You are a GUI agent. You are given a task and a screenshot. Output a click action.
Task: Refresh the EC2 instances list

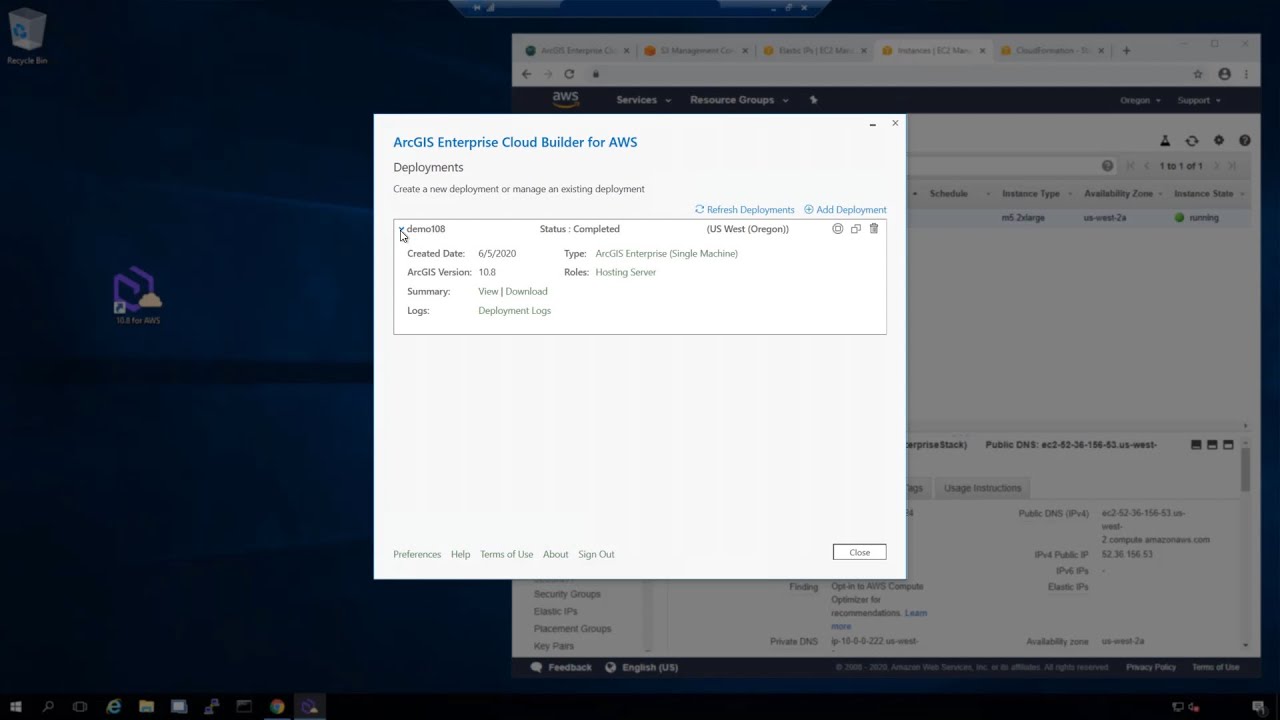(x=1192, y=141)
